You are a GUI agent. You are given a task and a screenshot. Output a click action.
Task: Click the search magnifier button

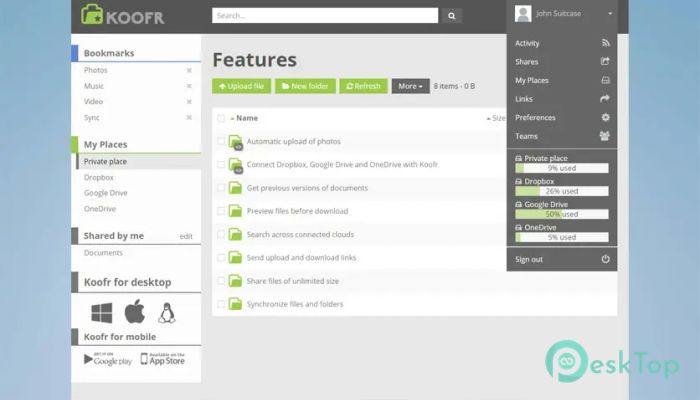[x=451, y=16]
